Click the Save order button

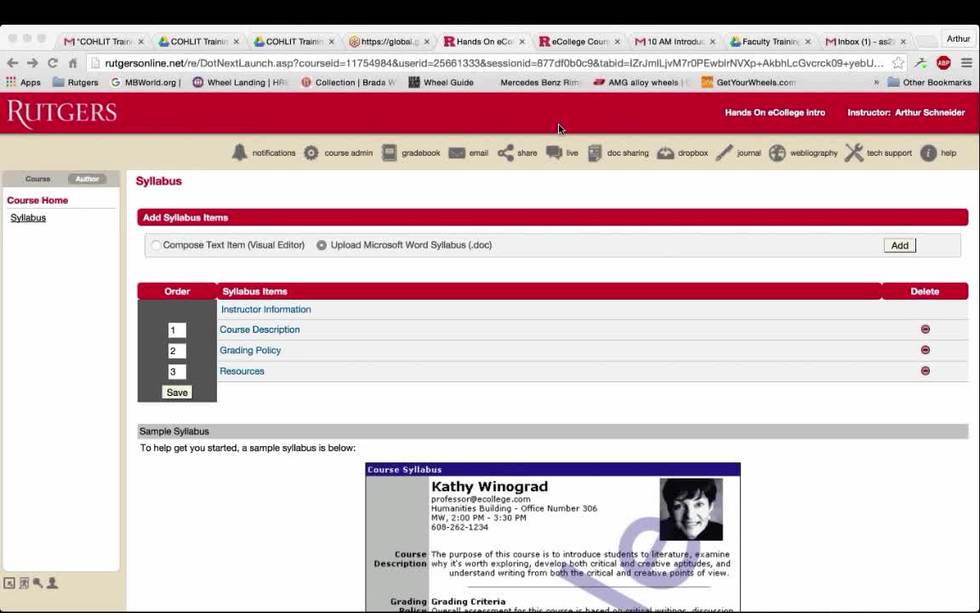[177, 392]
